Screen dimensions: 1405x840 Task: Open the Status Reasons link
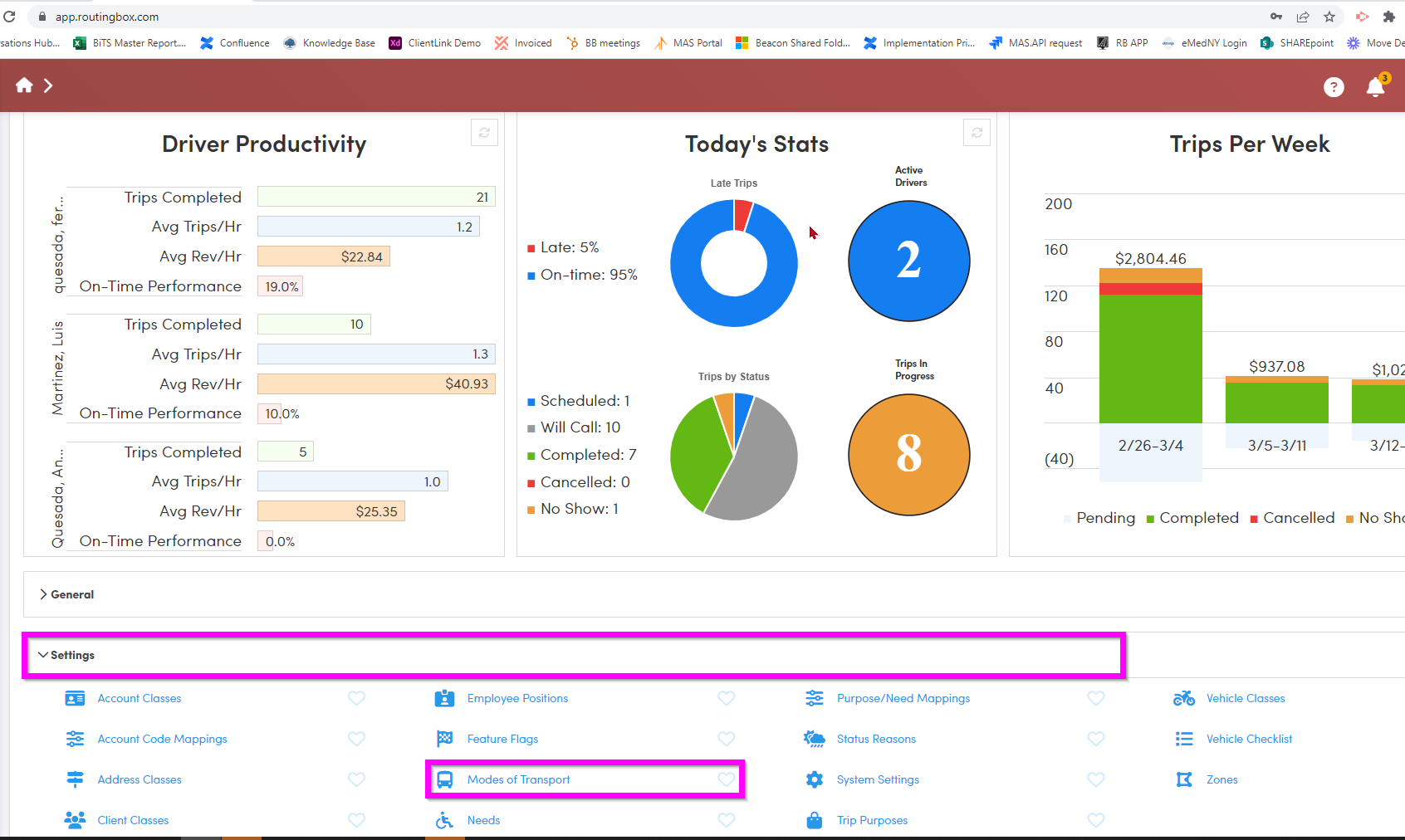(x=876, y=740)
